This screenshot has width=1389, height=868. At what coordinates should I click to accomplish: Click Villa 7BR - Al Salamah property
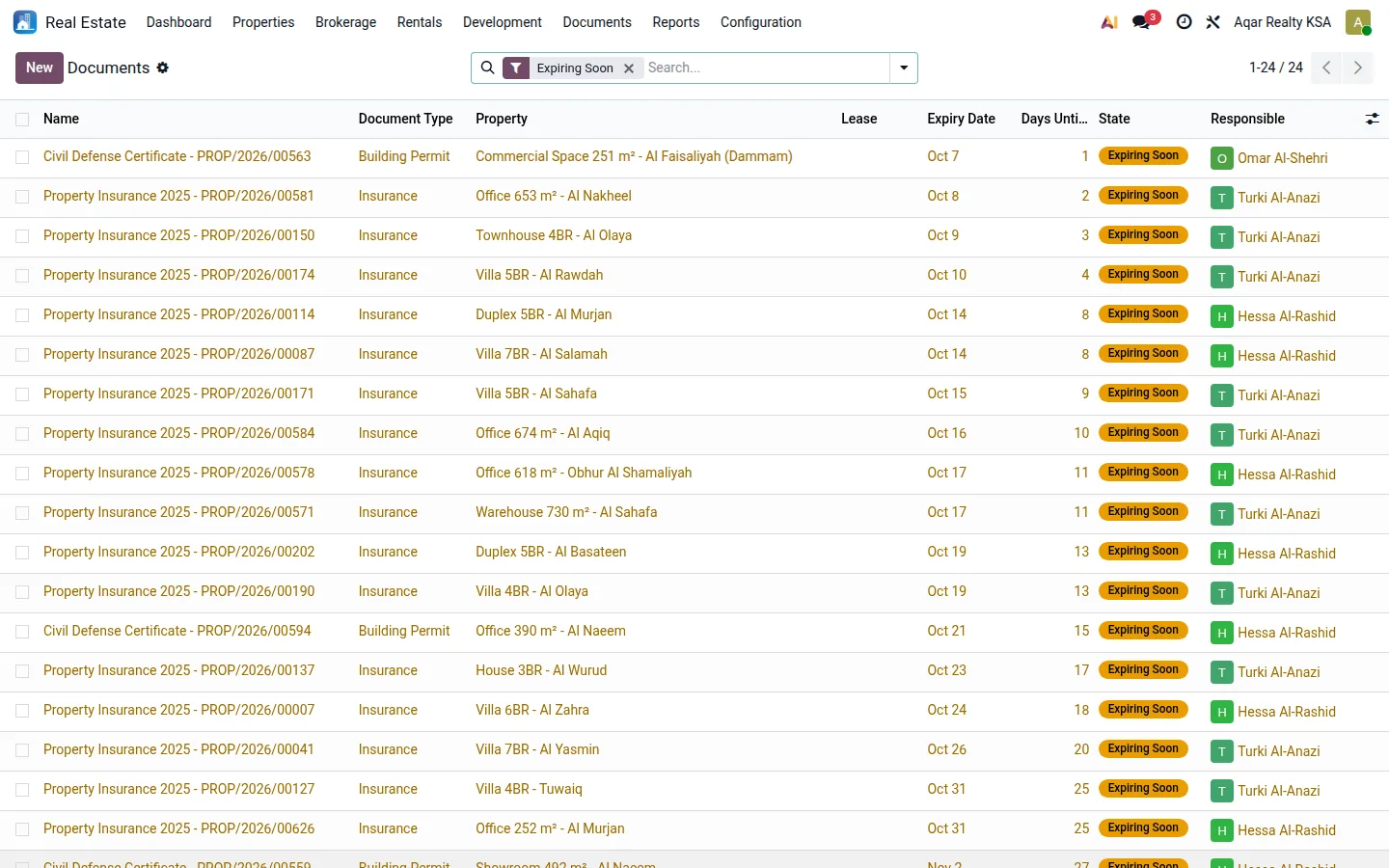(541, 354)
